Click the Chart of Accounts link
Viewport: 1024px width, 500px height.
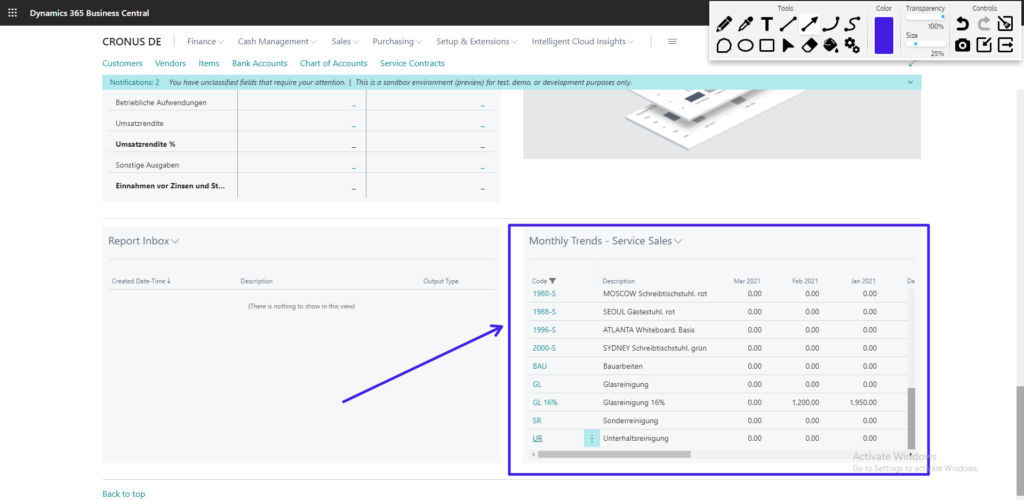coord(333,63)
